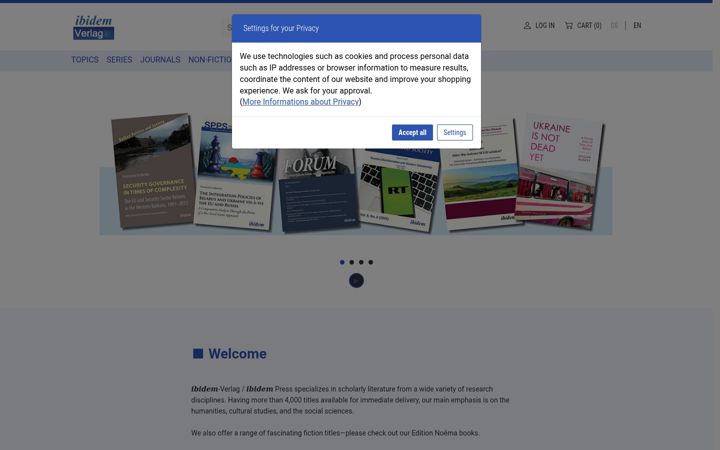Open the JOURNALS menu
The height and width of the screenshot is (450, 720).
(x=160, y=60)
